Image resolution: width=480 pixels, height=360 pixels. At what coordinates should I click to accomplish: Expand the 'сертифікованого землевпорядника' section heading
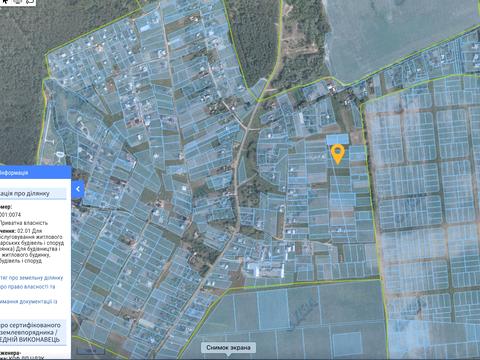click(33, 332)
